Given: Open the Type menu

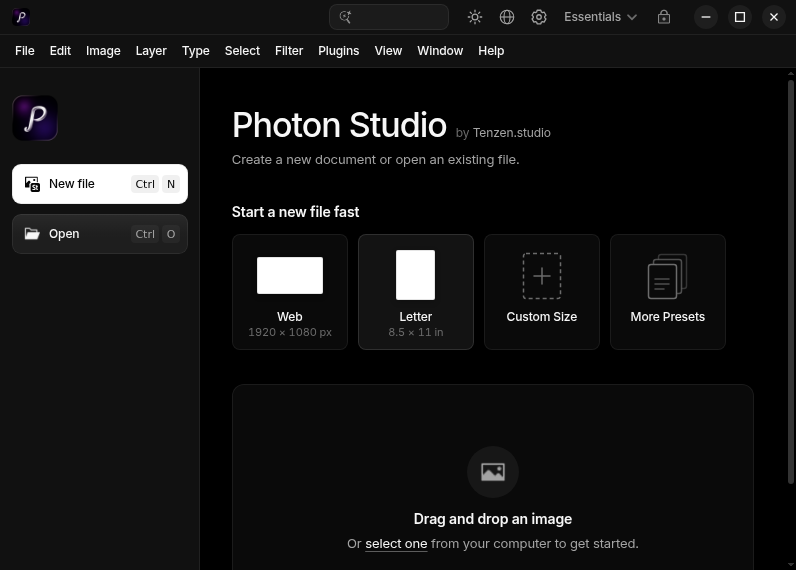Looking at the screenshot, I should [x=195, y=51].
